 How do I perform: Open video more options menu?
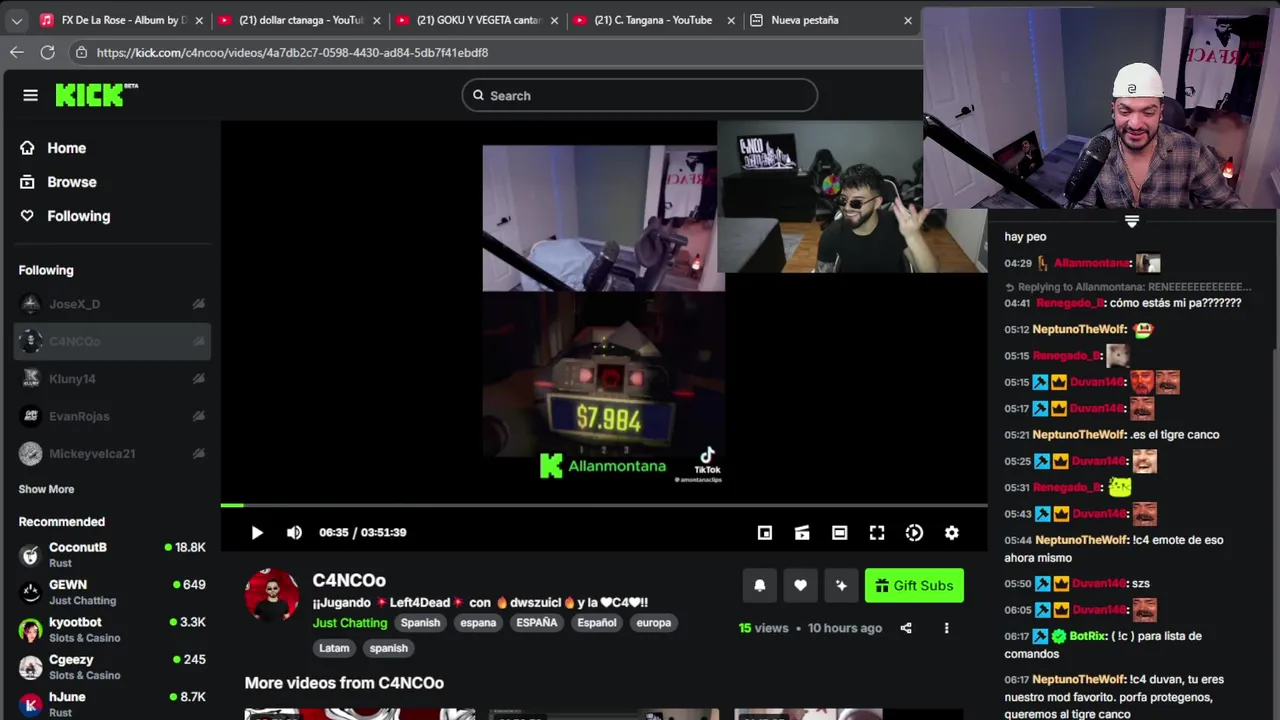[946, 628]
